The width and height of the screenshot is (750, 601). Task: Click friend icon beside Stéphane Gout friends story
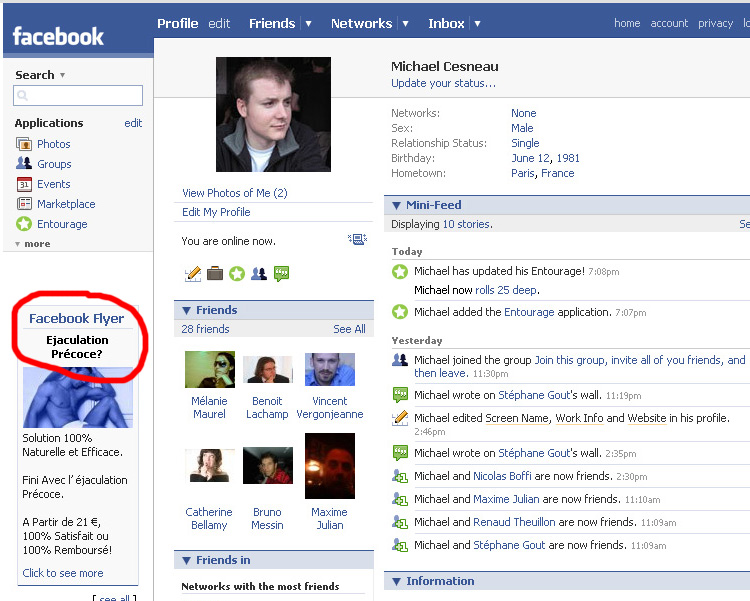(x=400, y=545)
